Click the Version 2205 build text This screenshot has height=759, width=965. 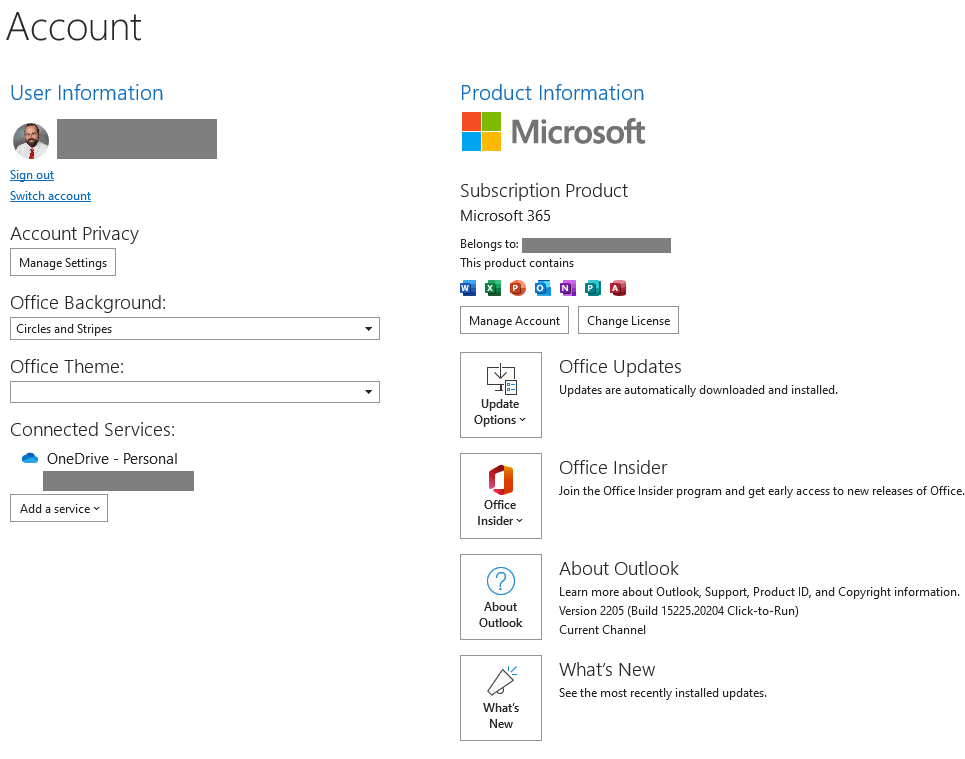pos(679,611)
